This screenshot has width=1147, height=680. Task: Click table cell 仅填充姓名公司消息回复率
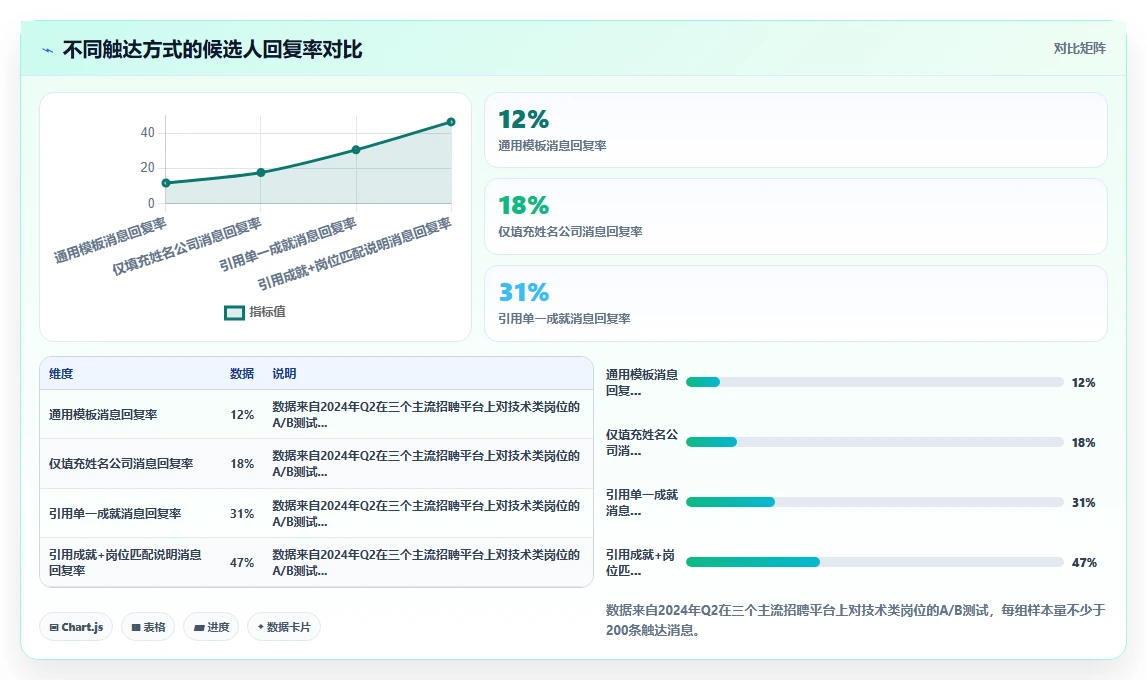(121, 464)
